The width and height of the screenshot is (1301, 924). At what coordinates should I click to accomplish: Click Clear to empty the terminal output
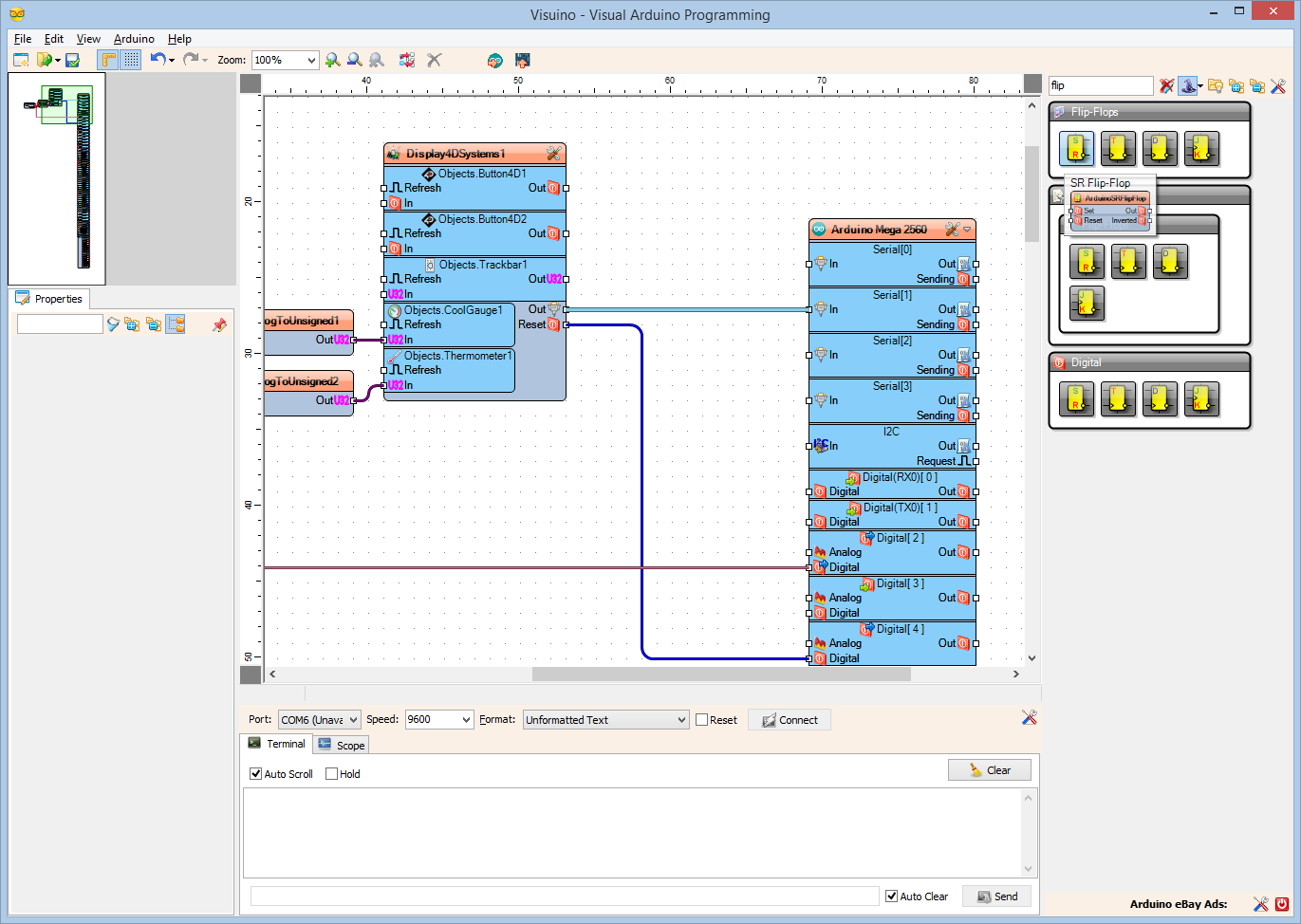990,769
